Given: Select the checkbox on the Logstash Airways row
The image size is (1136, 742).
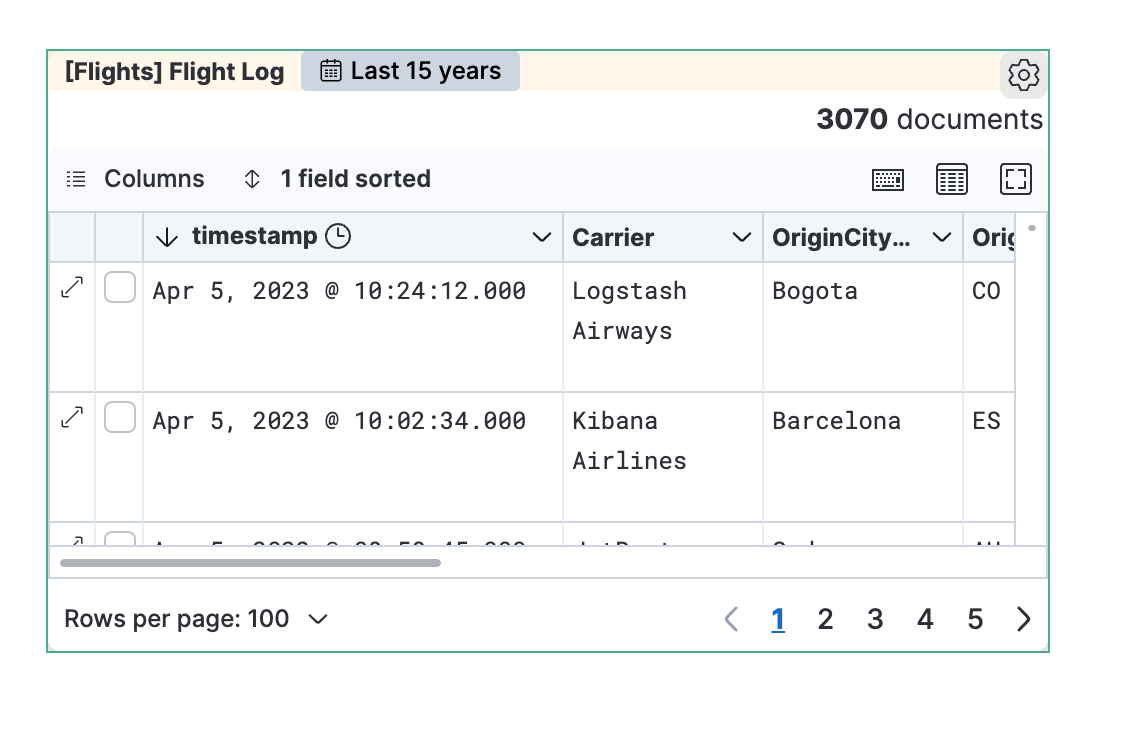Looking at the screenshot, I should (x=119, y=289).
